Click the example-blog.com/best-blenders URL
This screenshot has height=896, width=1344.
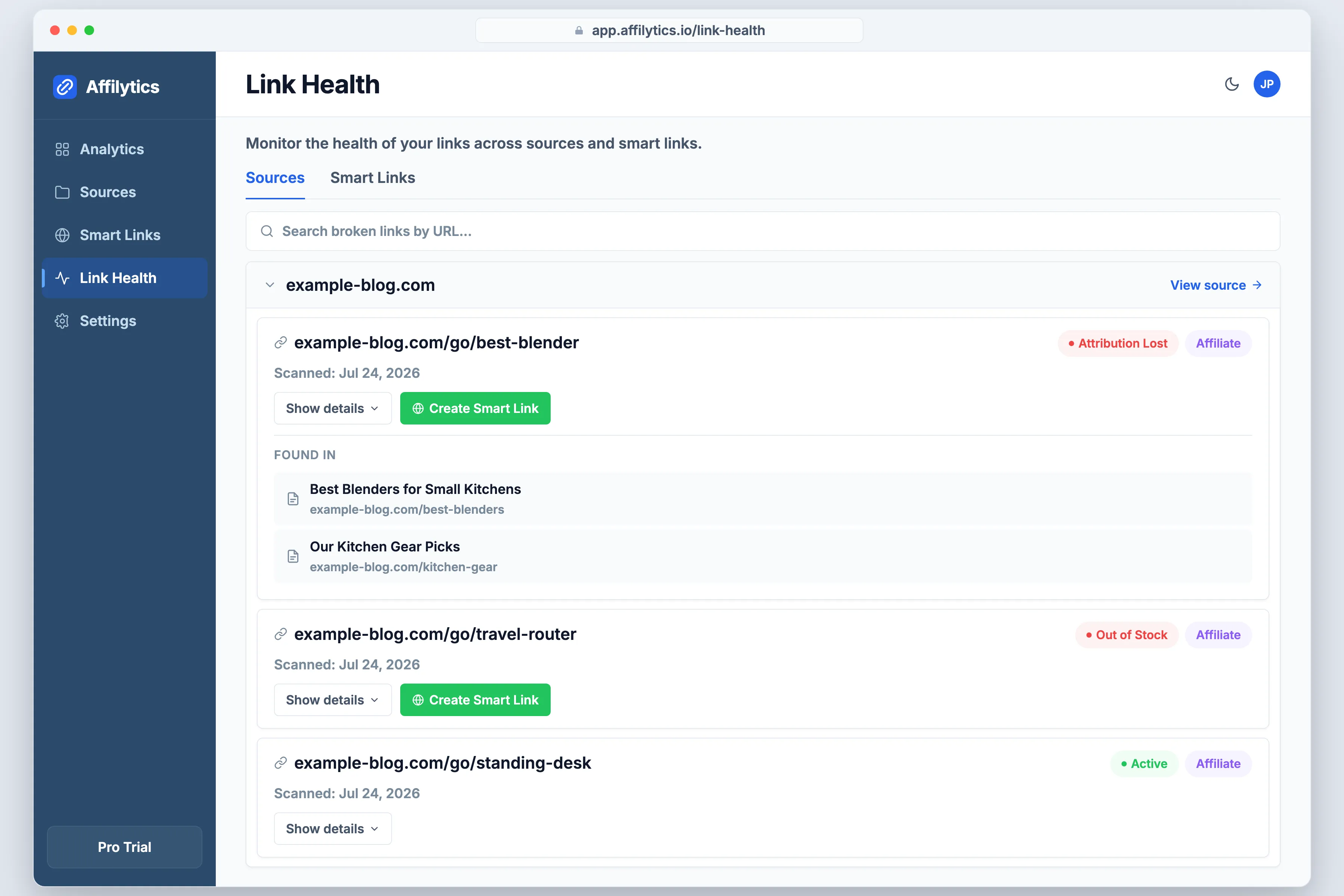pos(407,510)
